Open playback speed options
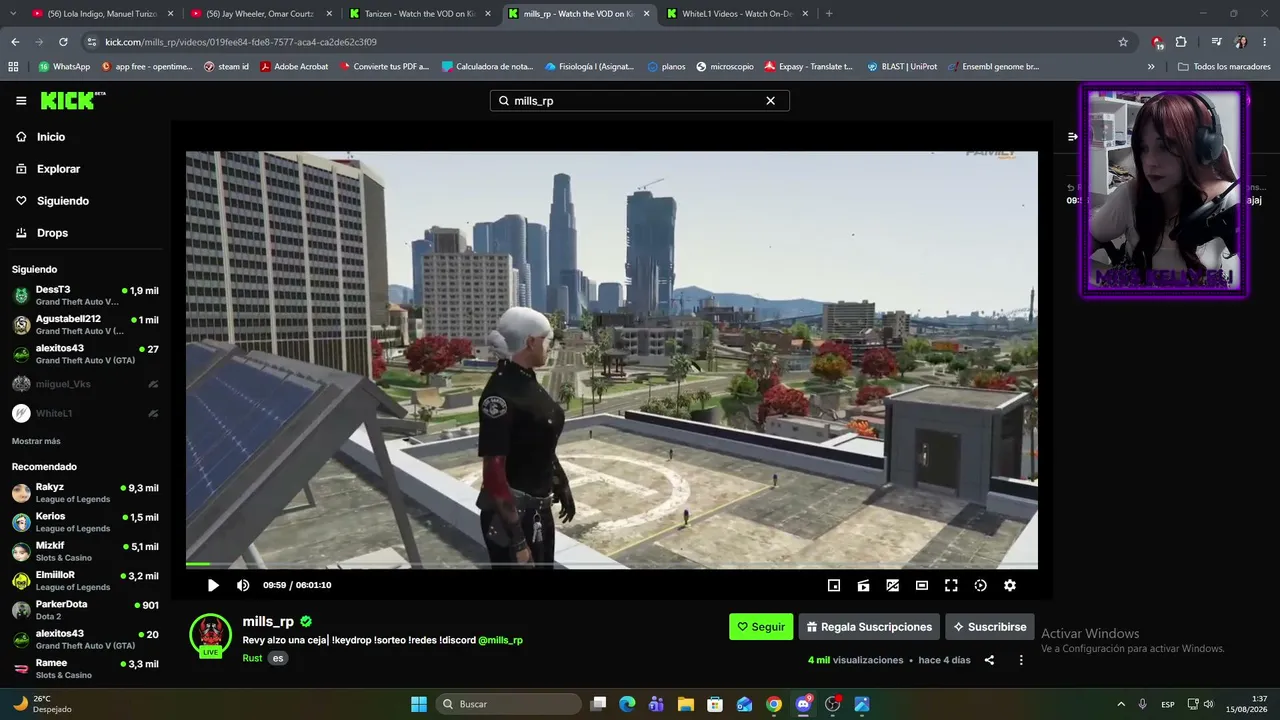 point(980,585)
